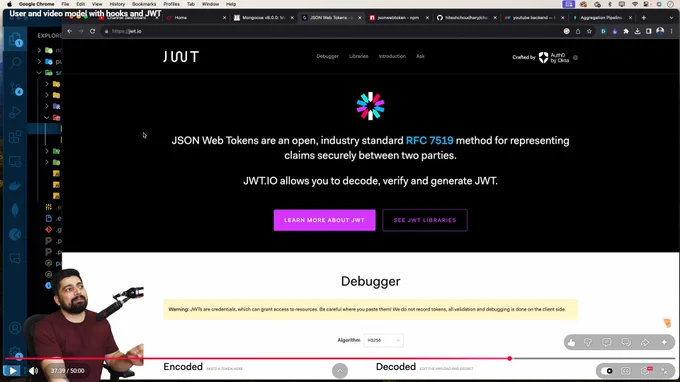Viewport: 680px width, 382px height.
Task: Open the tab search dropdown arrow
Action: pyautogui.click(x=671, y=18)
